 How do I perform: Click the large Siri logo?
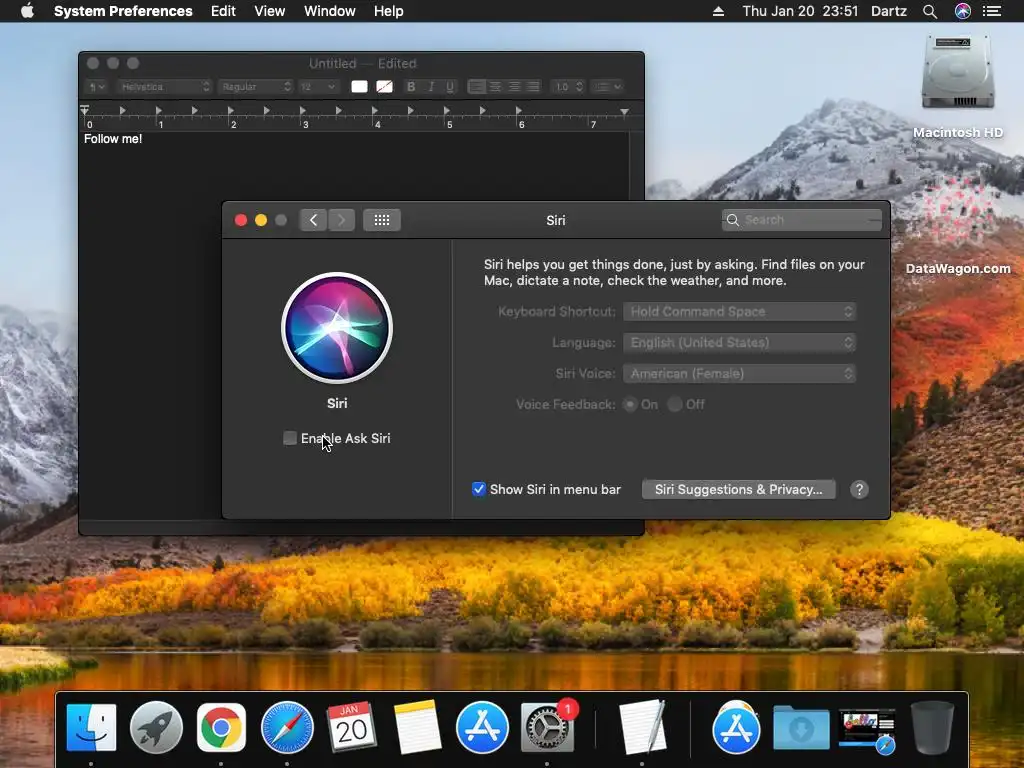(337, 328)
